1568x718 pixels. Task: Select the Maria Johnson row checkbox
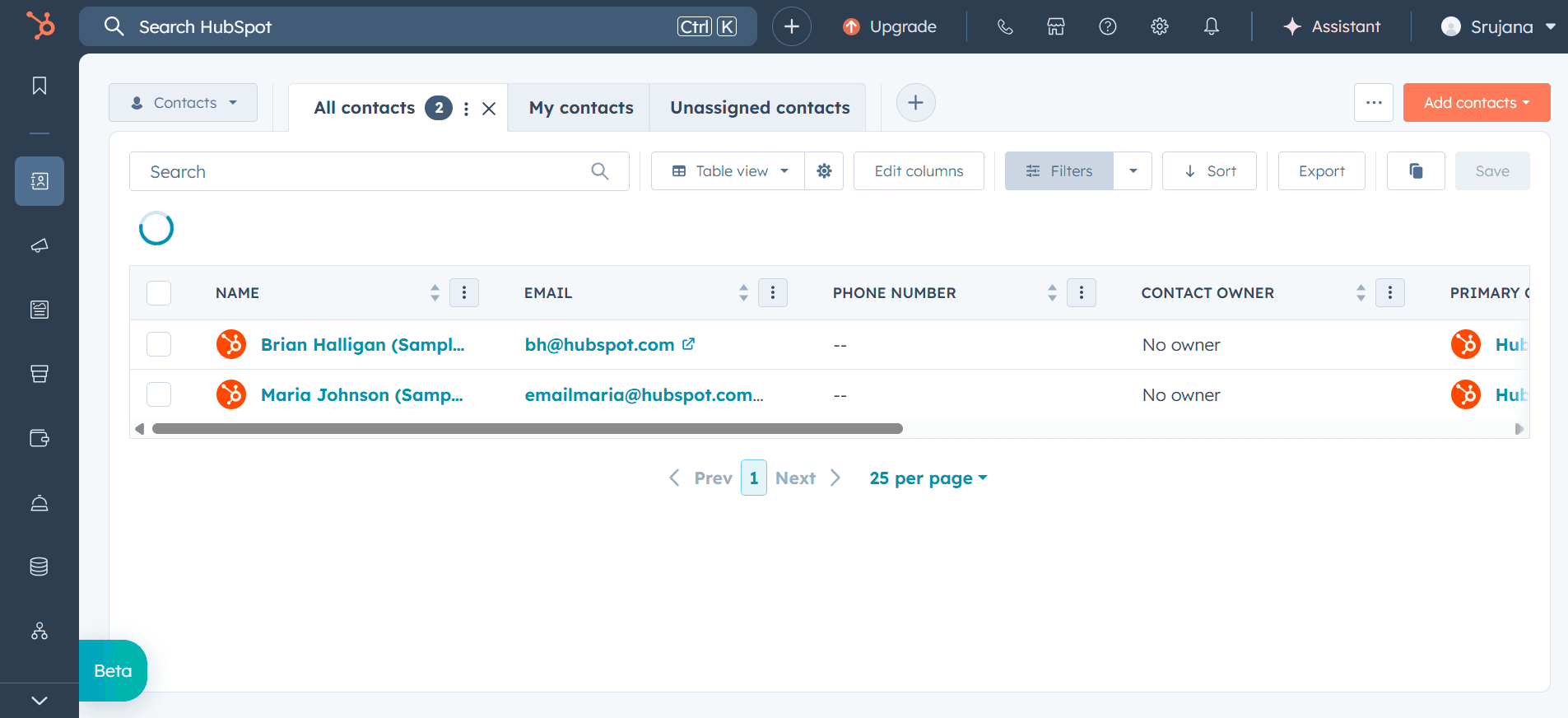pos(159,394)
